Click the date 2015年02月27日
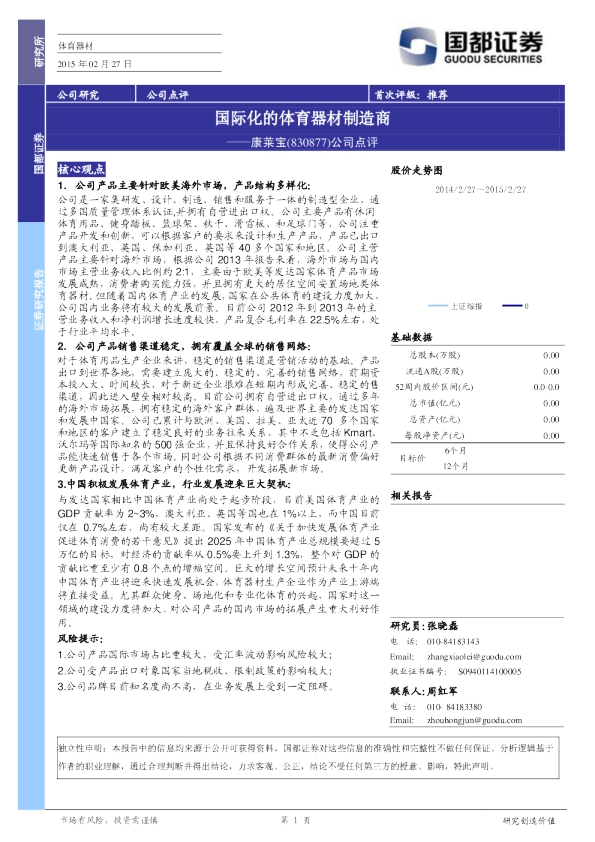Screen dimensions: 595x842 click(95, 64)
